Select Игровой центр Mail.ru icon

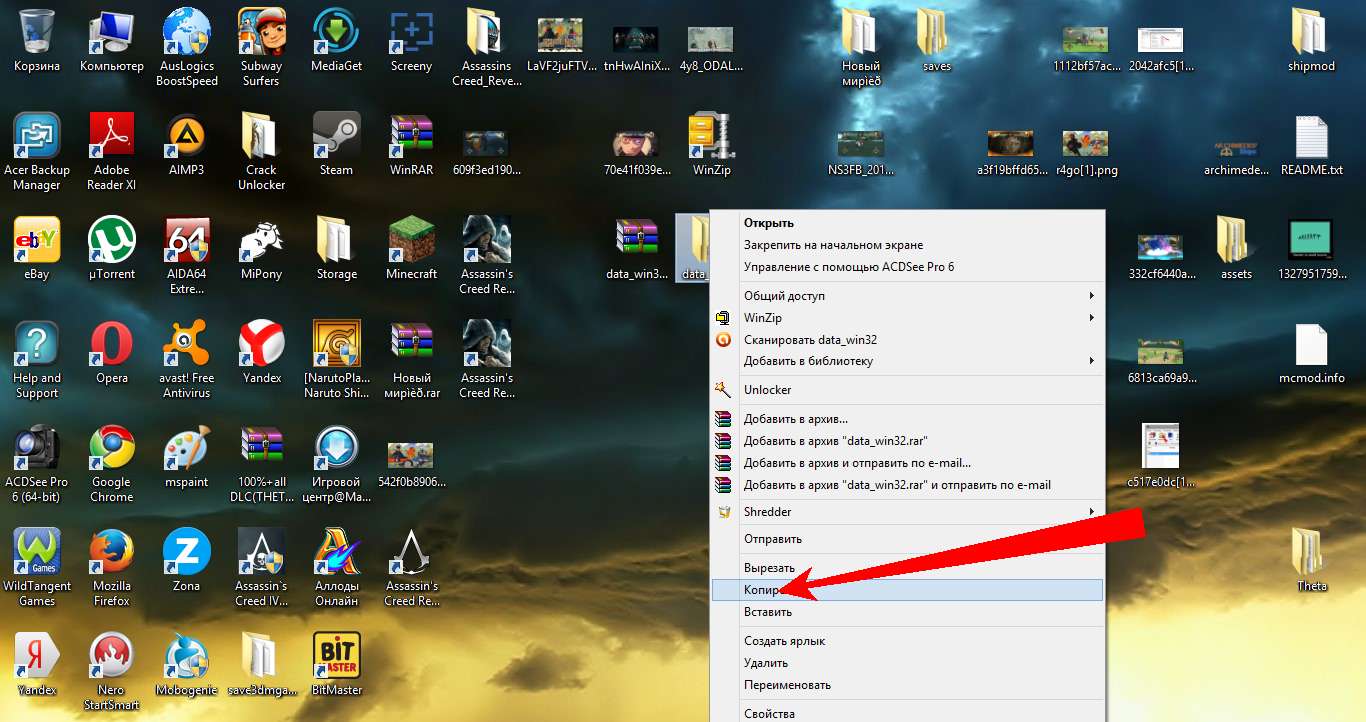(x=337, y=448)
